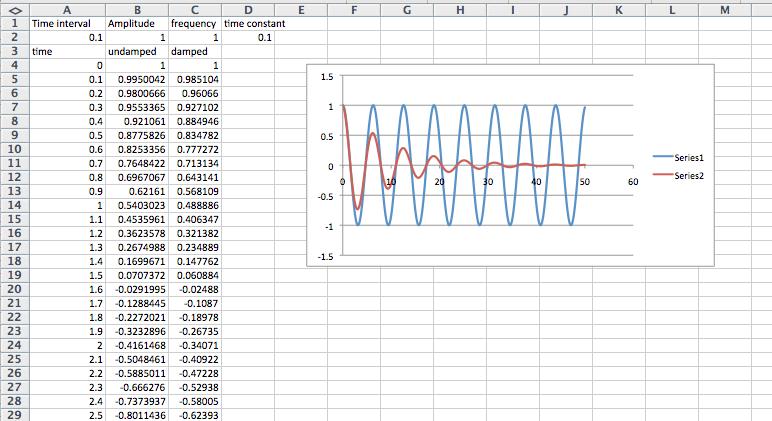This screenshot has width=772, height=421.
Task: Select cell with value 0.921061
Action: tap(137, 121)
